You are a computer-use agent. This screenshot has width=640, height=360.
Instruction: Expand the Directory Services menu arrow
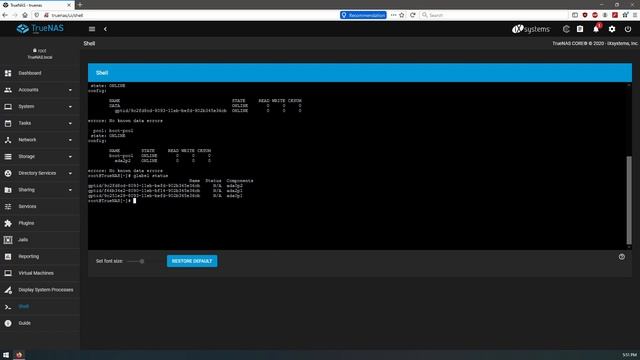point(70,173)
